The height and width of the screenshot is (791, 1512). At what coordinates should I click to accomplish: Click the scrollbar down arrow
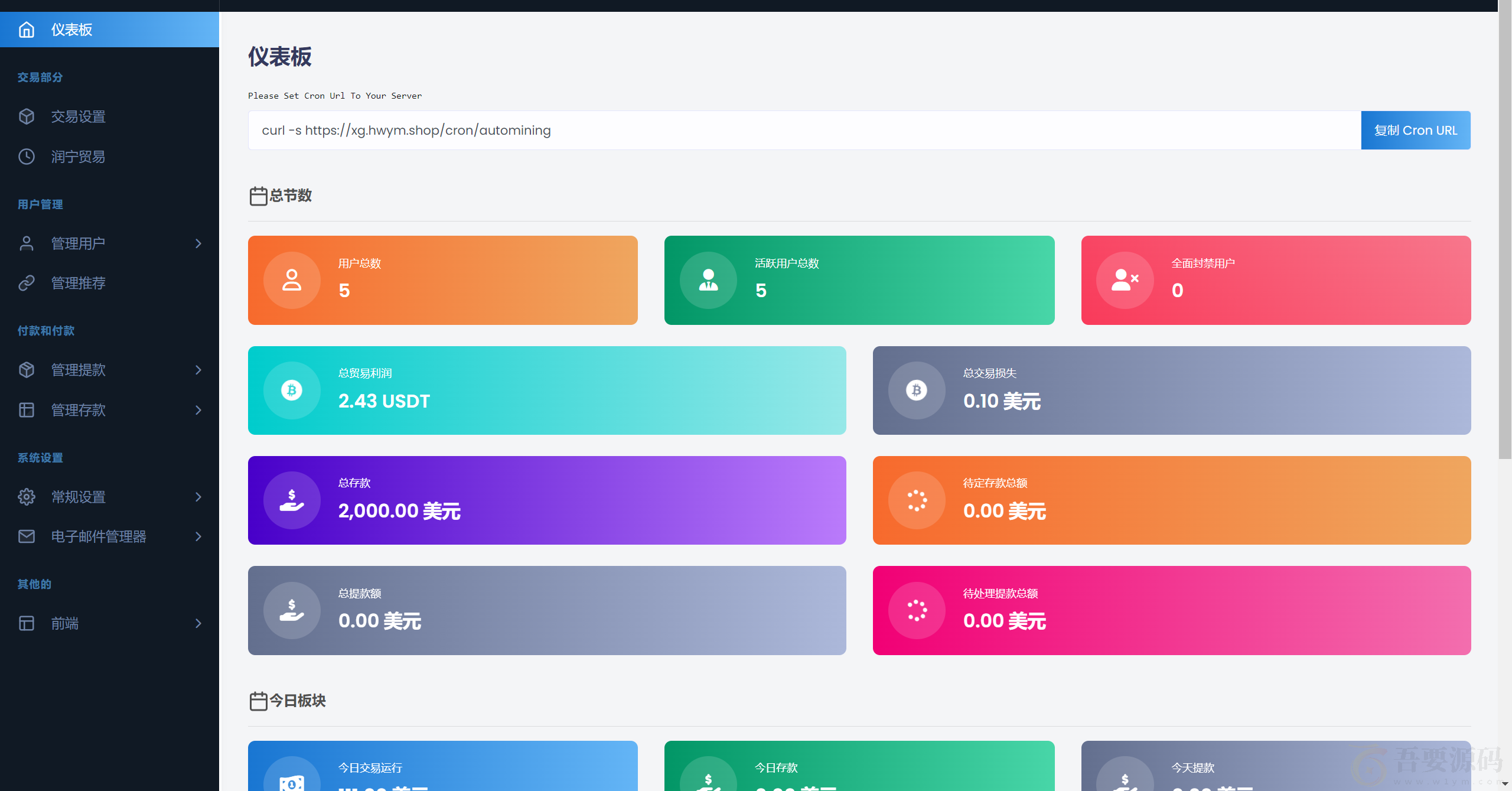[1505, 784]
